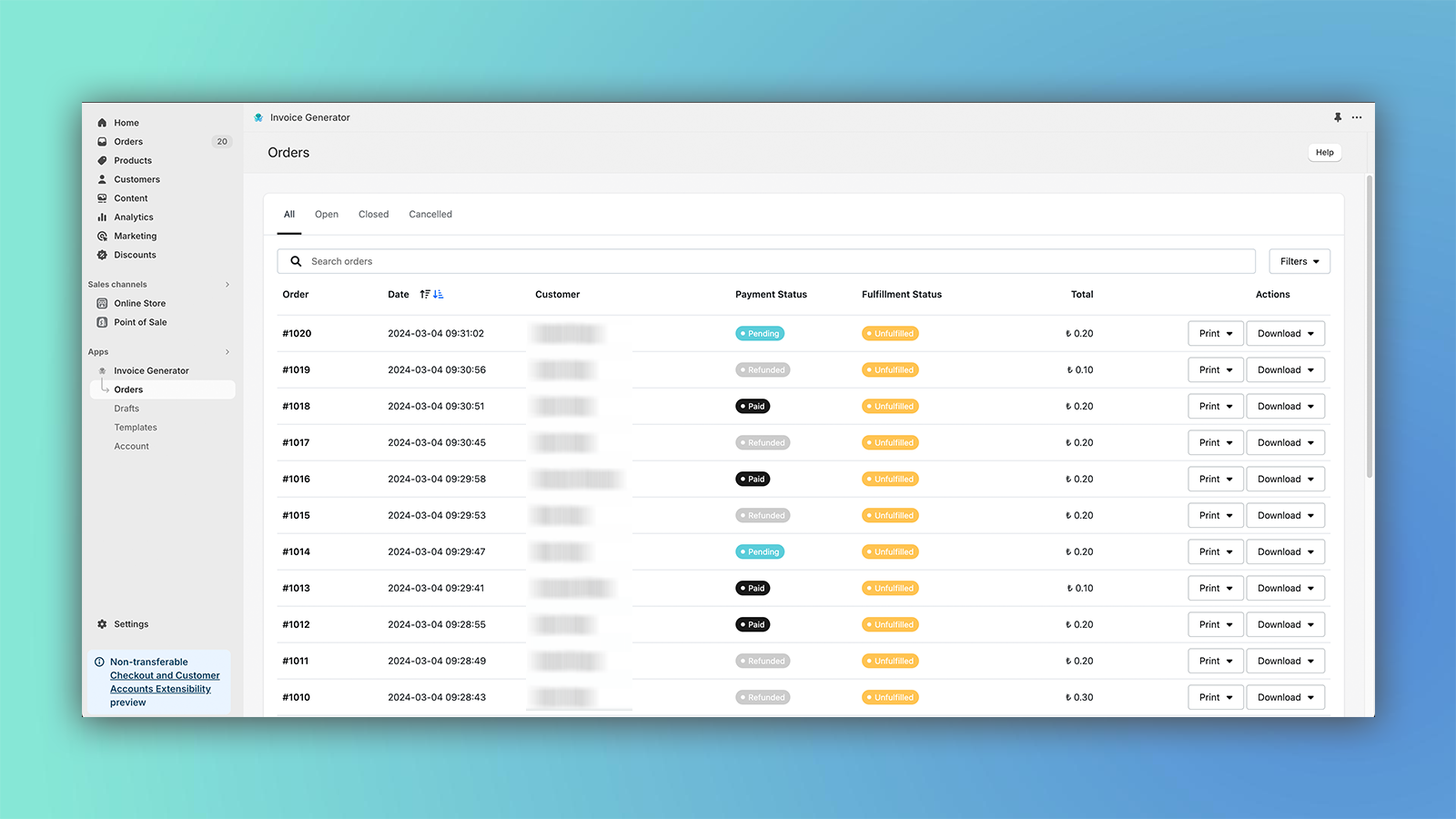The image size is (1456, 819).
Task: Open Products via its tag icon
Action: (x=102, y=161)
